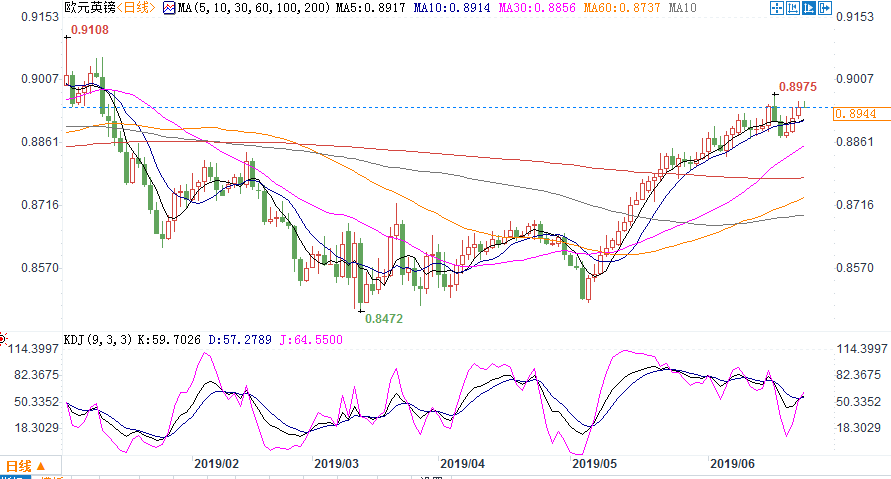Click the 2019/05 date axis label
Screen dimensions: 891x479
pos(594,464)
